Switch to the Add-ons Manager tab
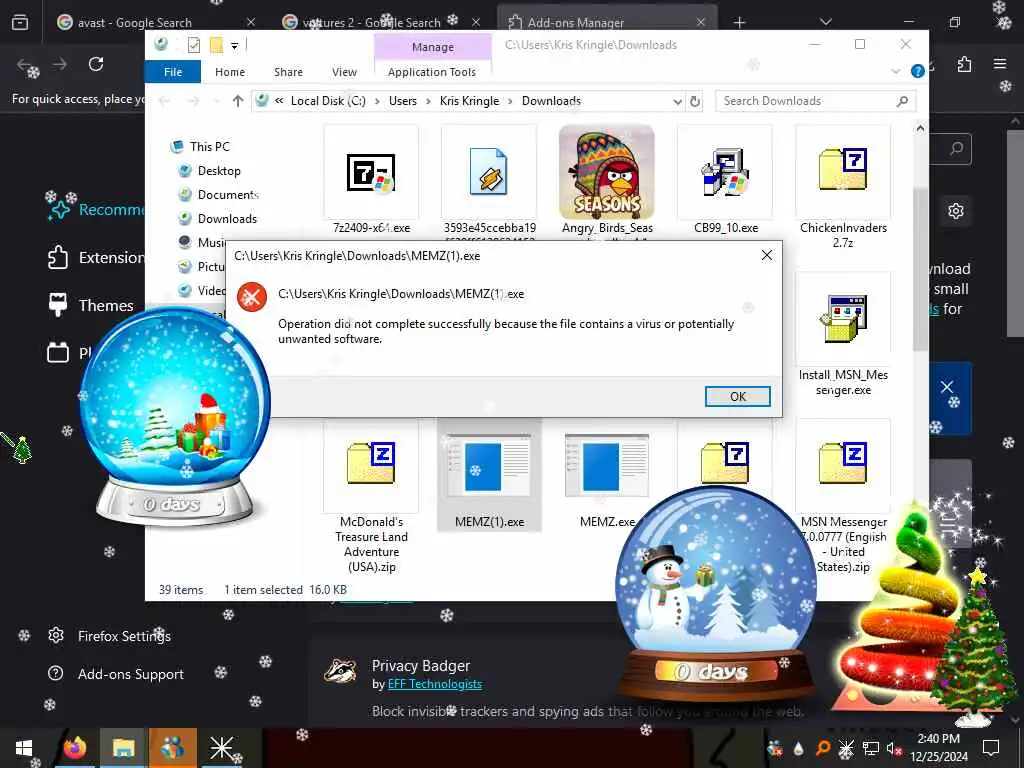The width and height of the screenshot is (1024, 768). pos(575,23)
